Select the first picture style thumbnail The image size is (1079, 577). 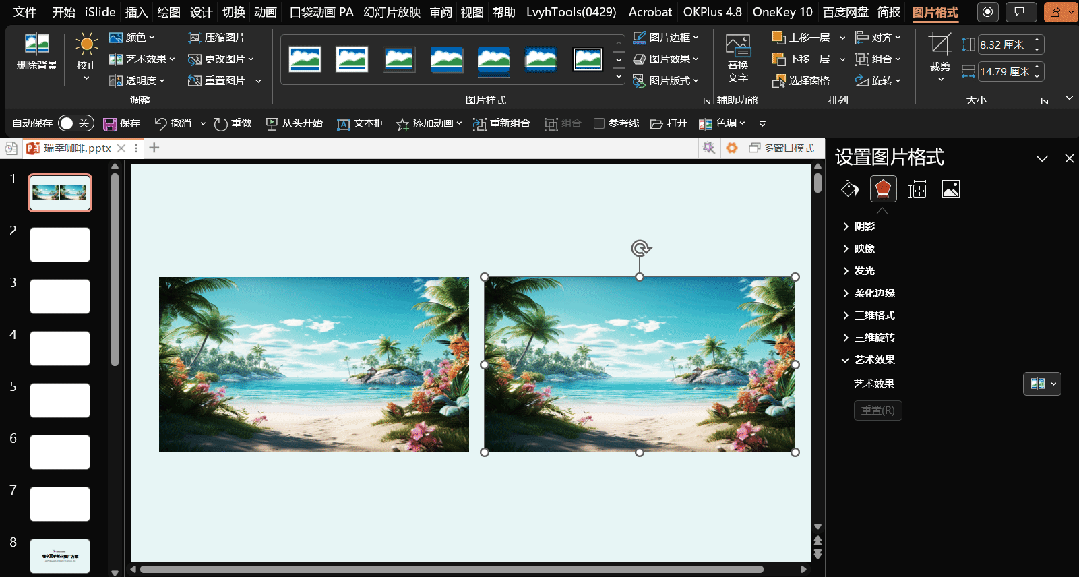[x=304, y=59]
